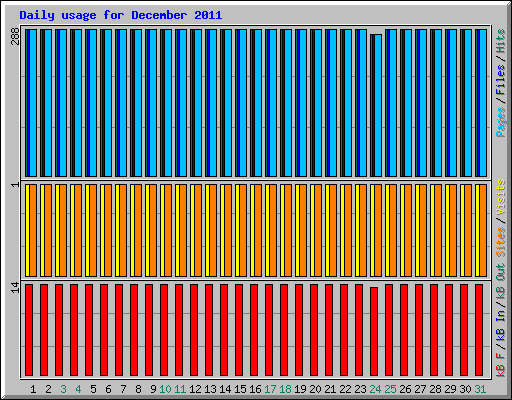Click day label 20 on the bottom axis
This screenshot has height=400, width=512.
[315, 389]
